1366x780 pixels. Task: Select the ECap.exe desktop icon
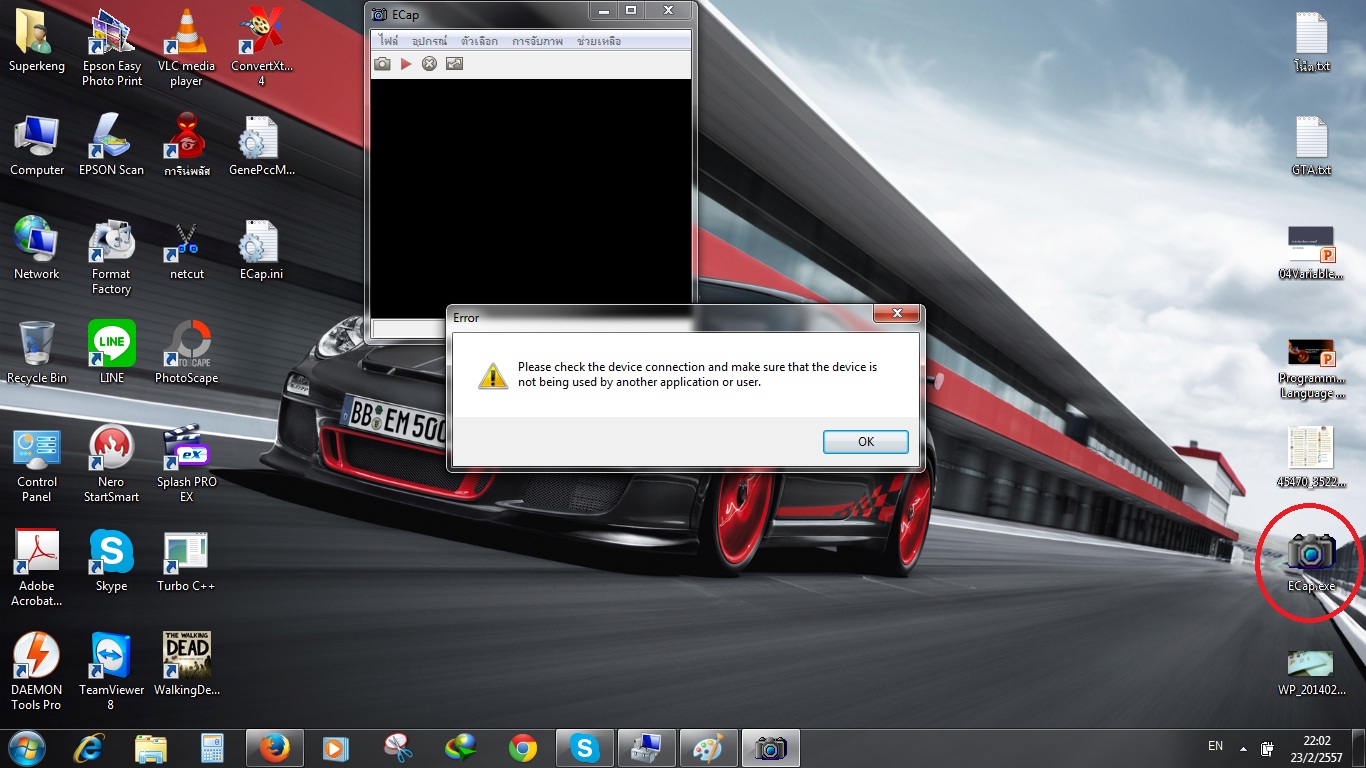(1311, 562)
